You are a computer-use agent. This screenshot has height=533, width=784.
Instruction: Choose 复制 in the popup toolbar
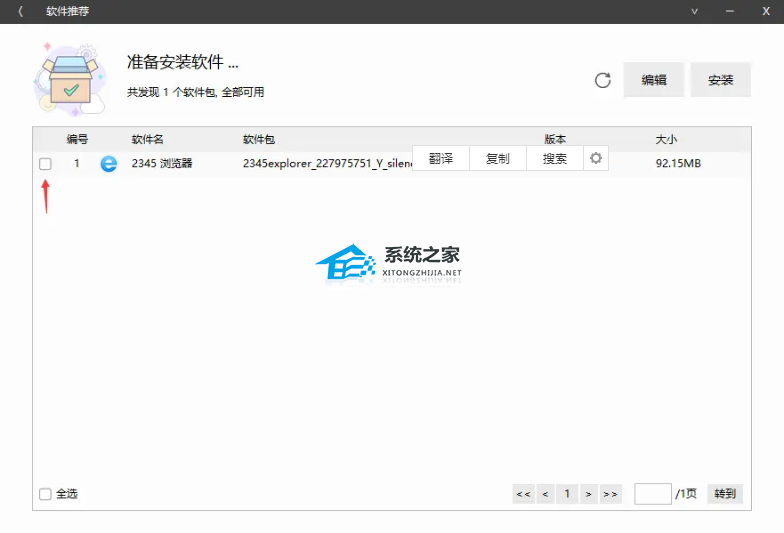point(498,158)
